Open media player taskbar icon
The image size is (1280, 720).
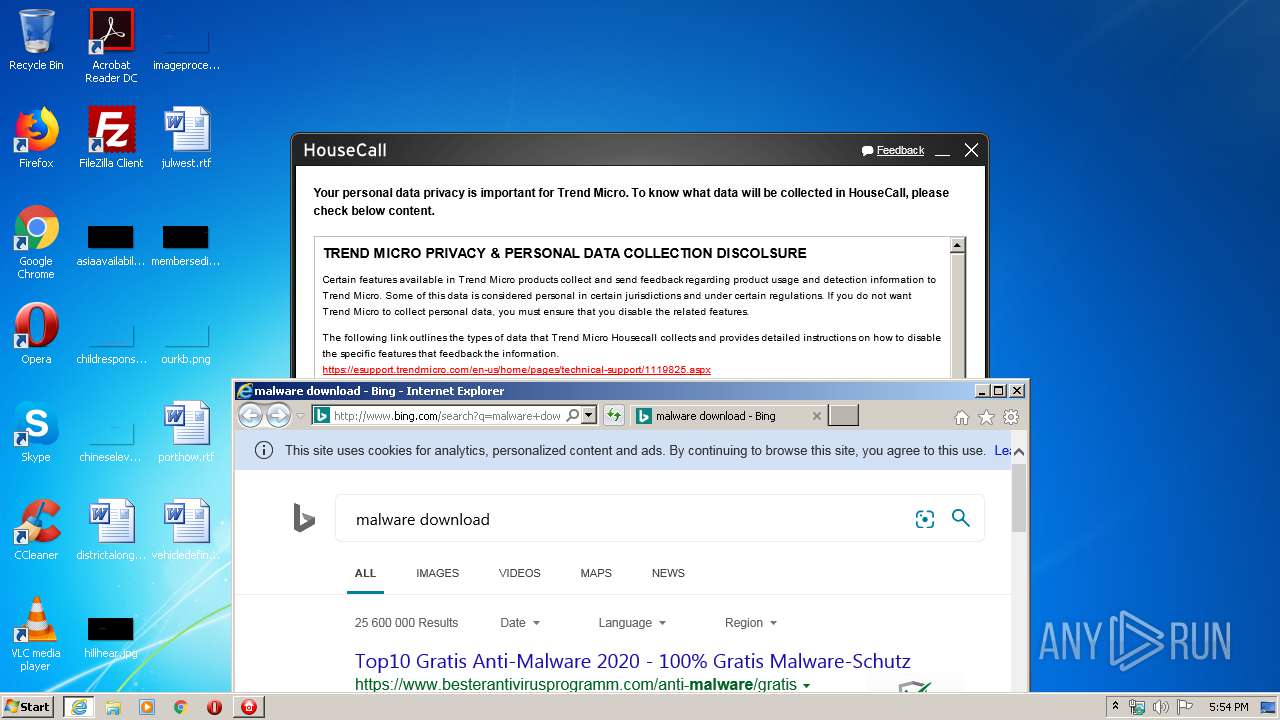tap(147, 707)
